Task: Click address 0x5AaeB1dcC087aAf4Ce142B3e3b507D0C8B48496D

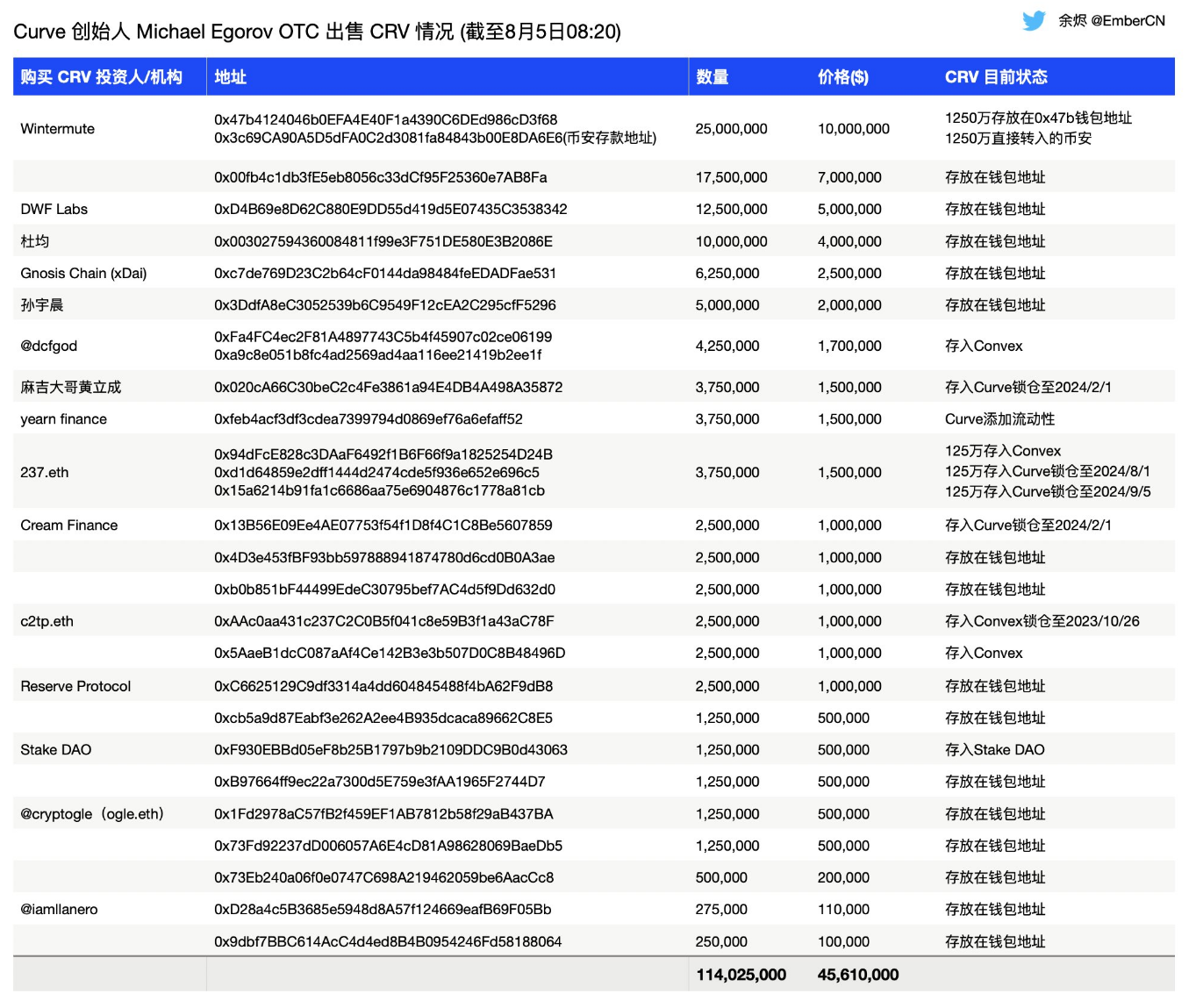Action: click(x=390, y=654)
